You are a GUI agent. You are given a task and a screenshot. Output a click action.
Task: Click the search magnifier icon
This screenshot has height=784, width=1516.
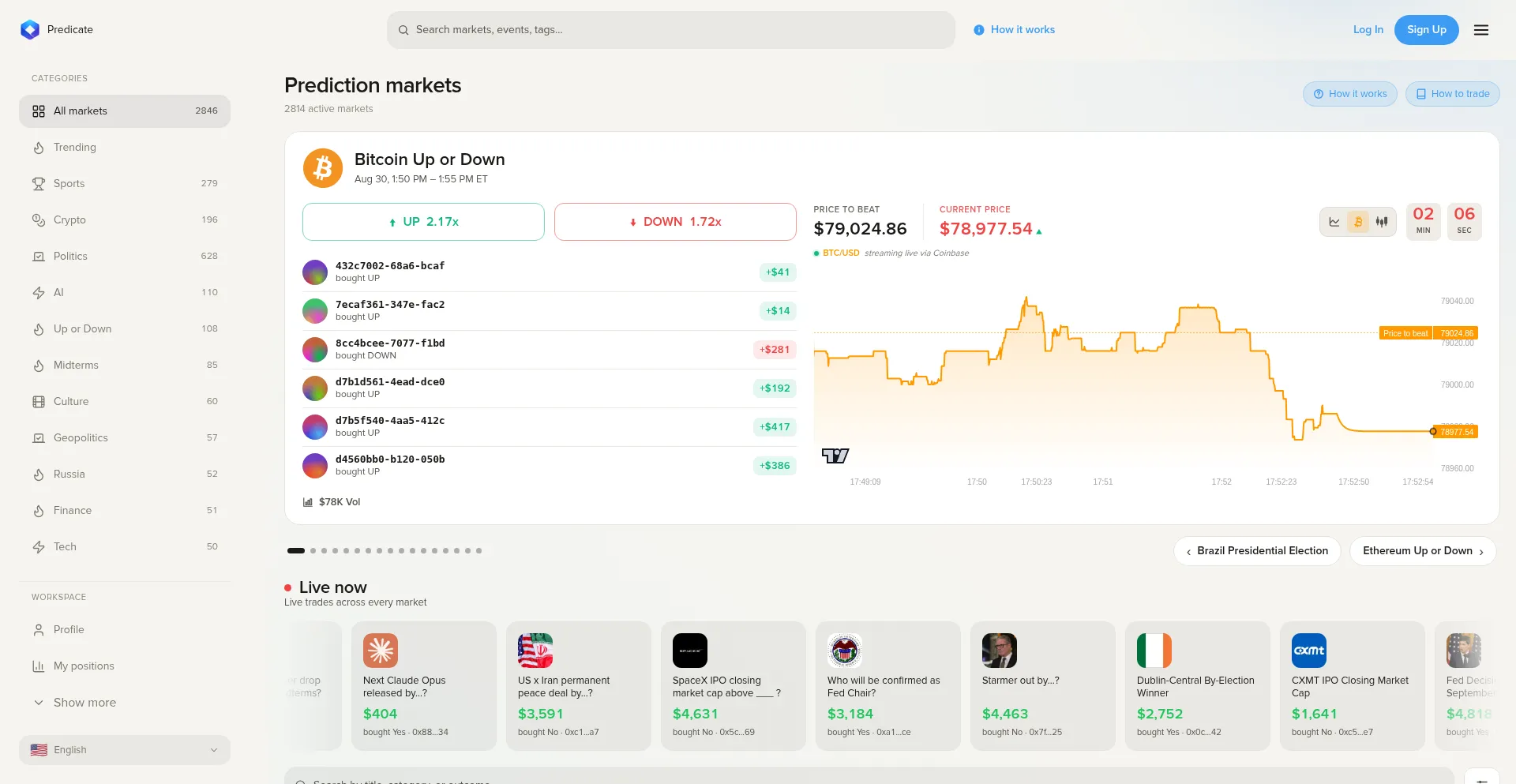pyautogui.click(x=403, y=30)
